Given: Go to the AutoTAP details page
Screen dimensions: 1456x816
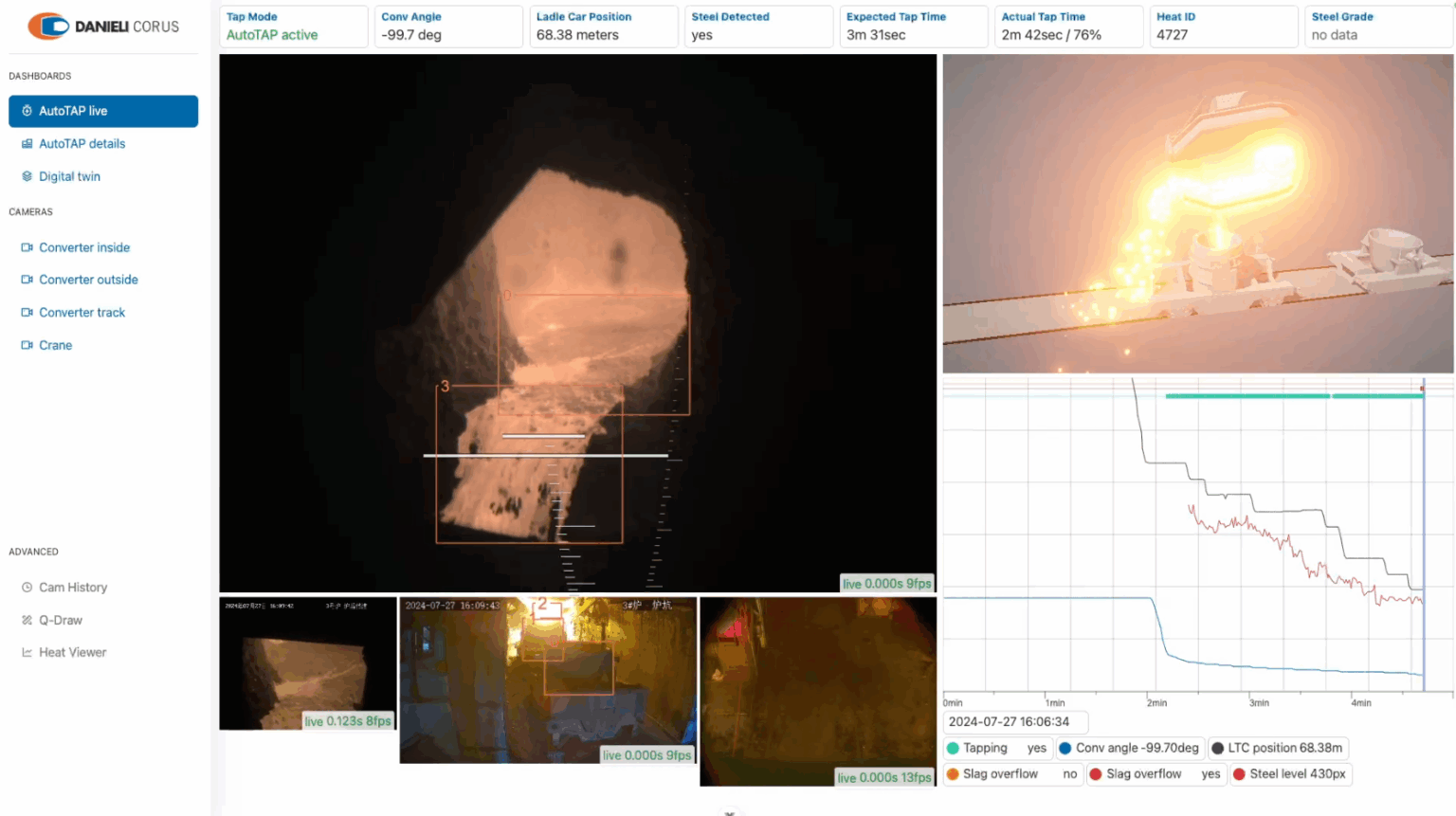Looking at the screenshot, I should point(82,144).
